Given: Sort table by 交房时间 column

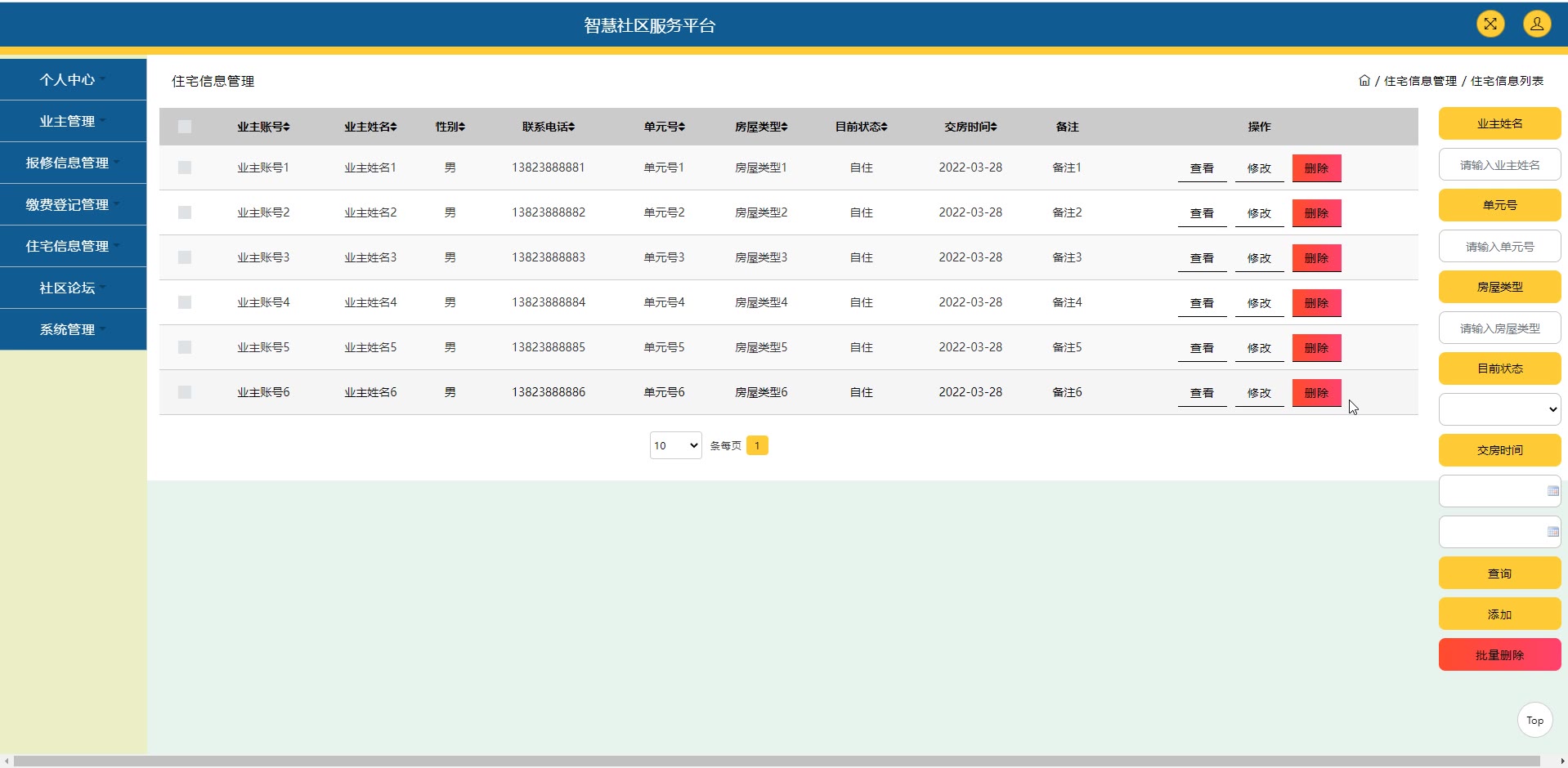Looking at the screenshot, I should [x=993, y=127].
